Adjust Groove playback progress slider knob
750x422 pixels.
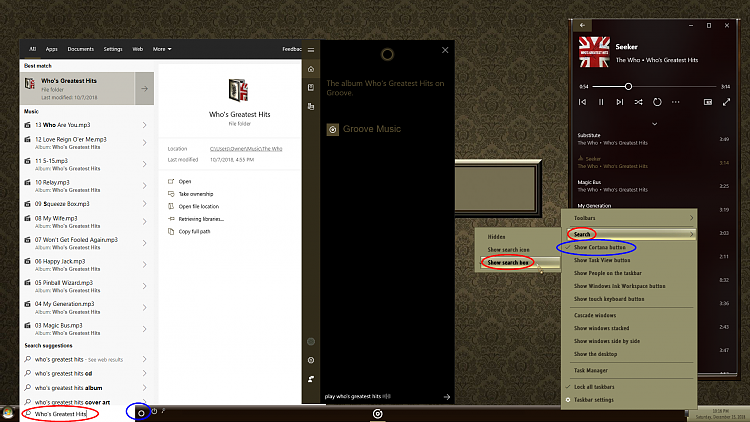pyautogui.click(x=629, y=87)
